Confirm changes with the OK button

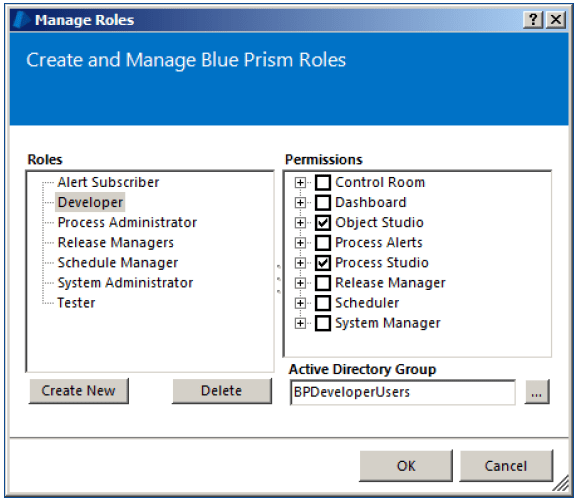click(406, 466)
